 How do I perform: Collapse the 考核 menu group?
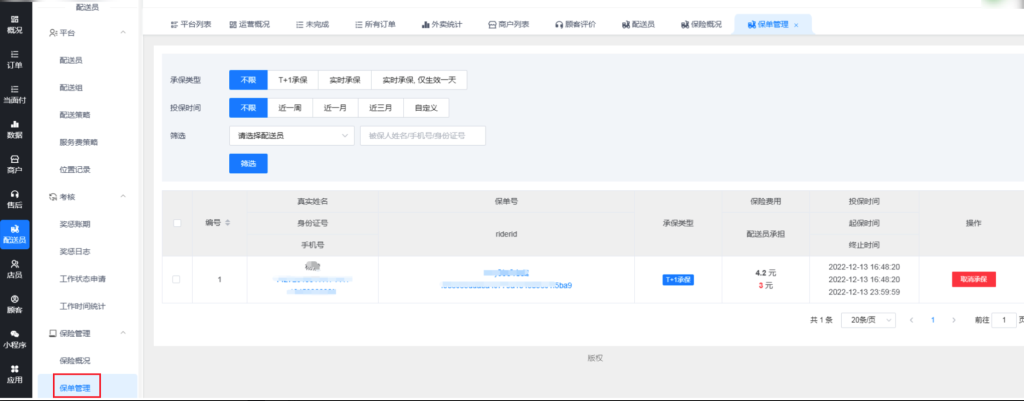pos(122,197)
